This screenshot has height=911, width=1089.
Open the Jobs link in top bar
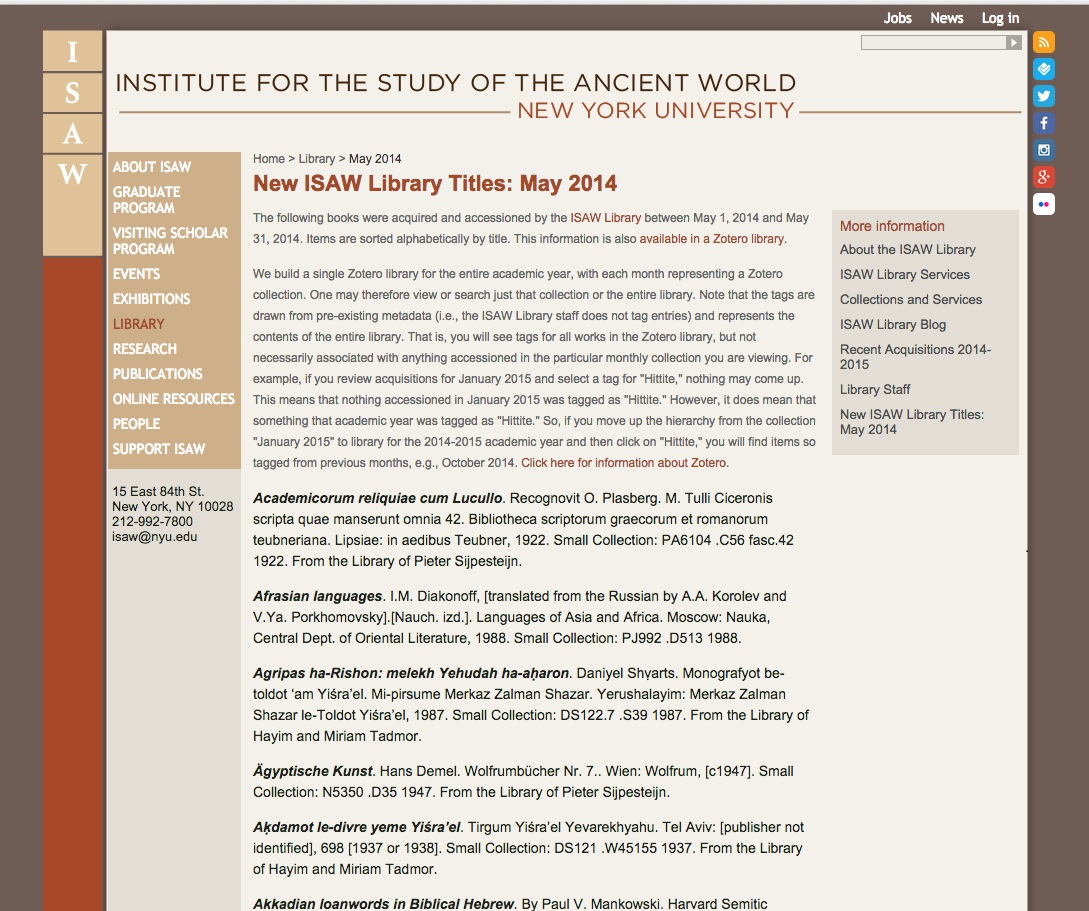tap(897, 18)
